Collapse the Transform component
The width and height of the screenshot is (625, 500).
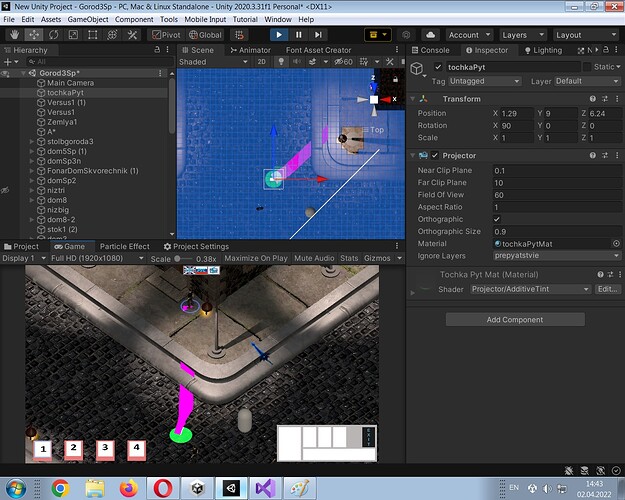click(x=413, y=99)
